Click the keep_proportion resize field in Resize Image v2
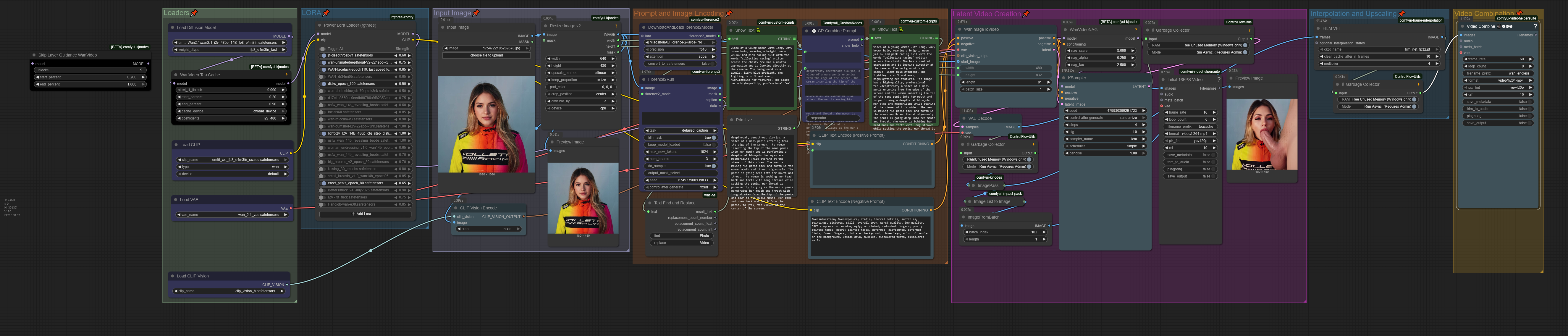This screenshot has width=1568, height=336. point(581,80)
